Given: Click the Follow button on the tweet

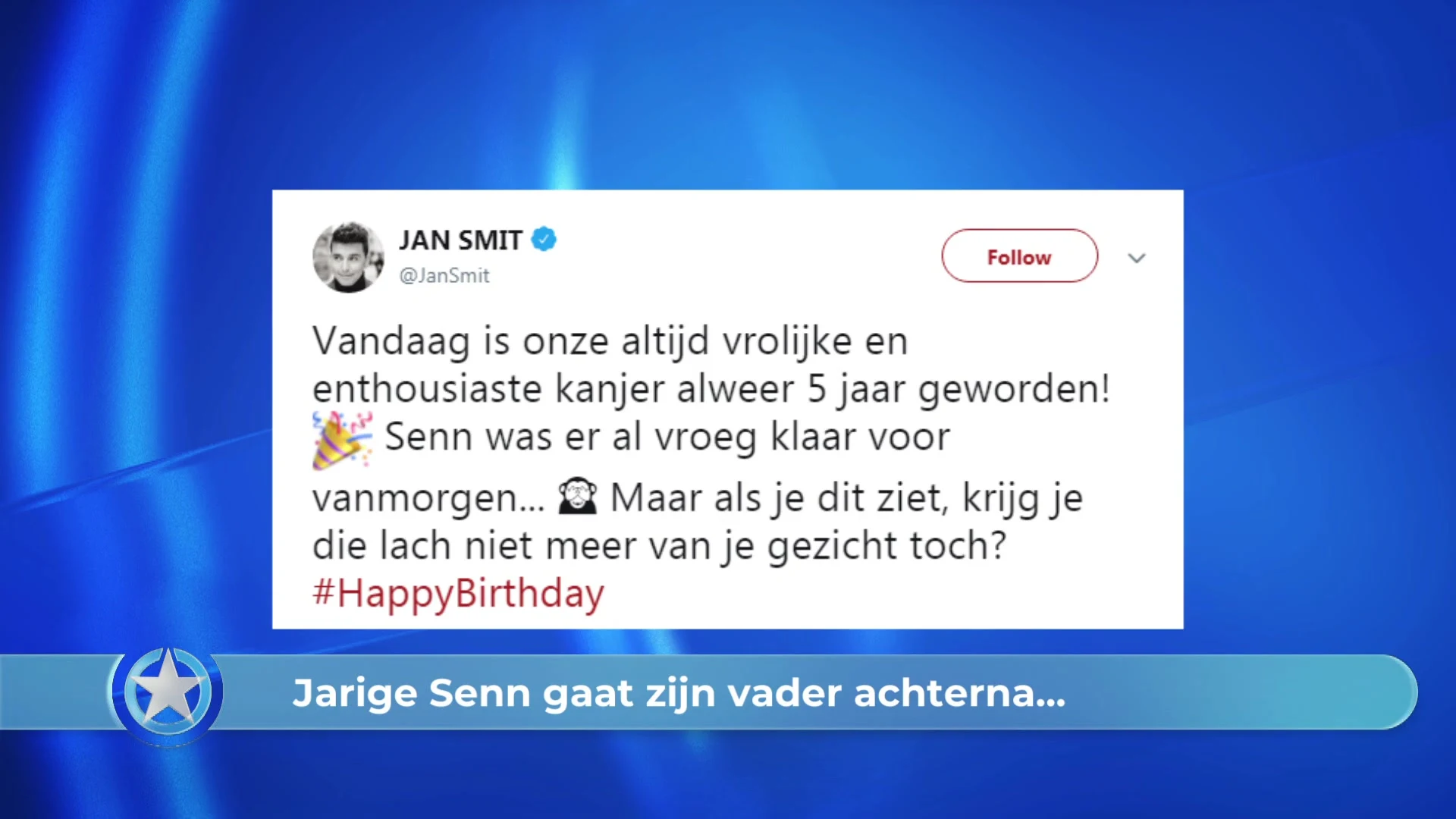Looking at the screenshot, I should [x=1019, y=256].
